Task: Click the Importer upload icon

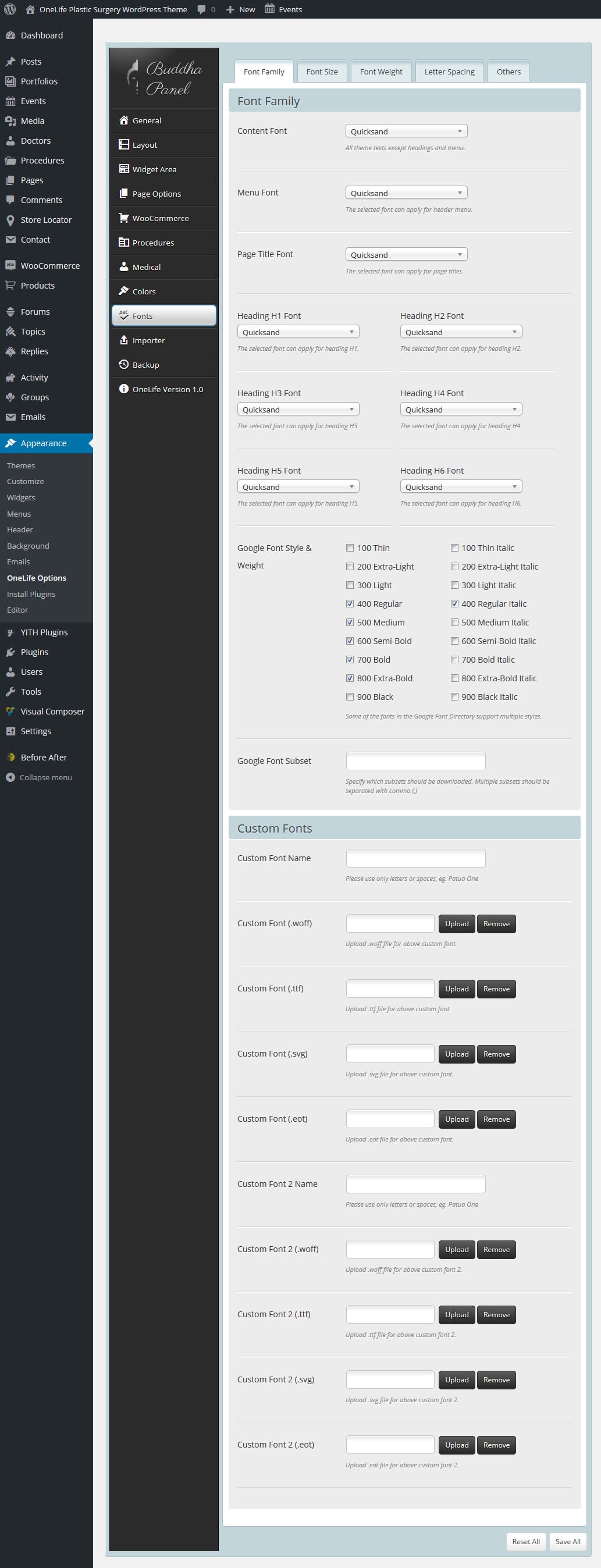Action: [123, 340]
